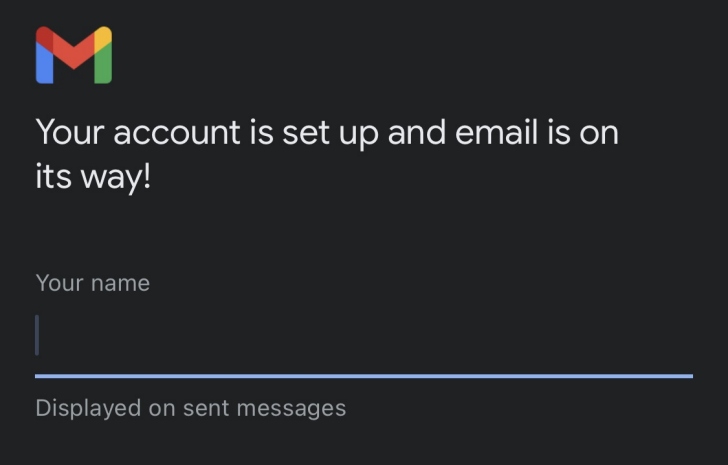Click the "its way!" heading line
This screenshot has width=728, height=465.
[x=93, y=180]
